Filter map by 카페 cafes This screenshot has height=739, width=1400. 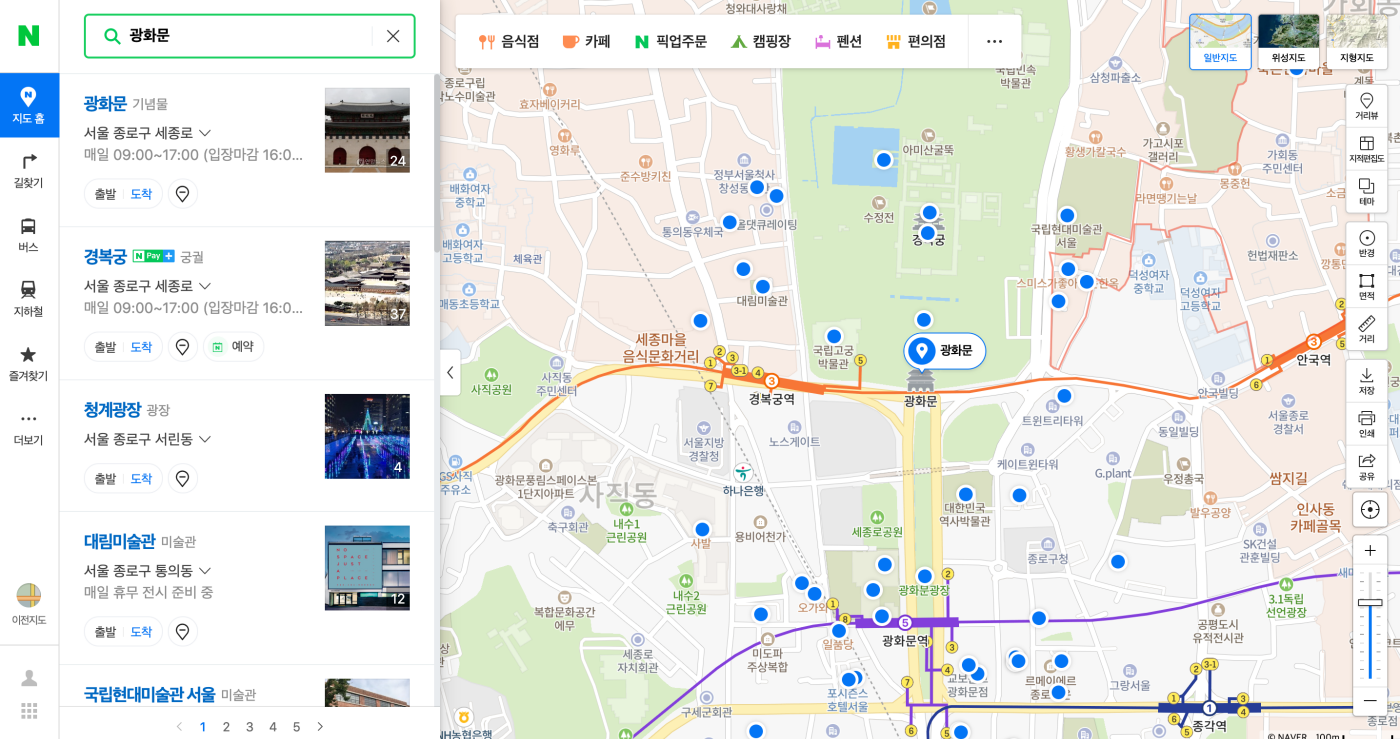coord(586,41)
